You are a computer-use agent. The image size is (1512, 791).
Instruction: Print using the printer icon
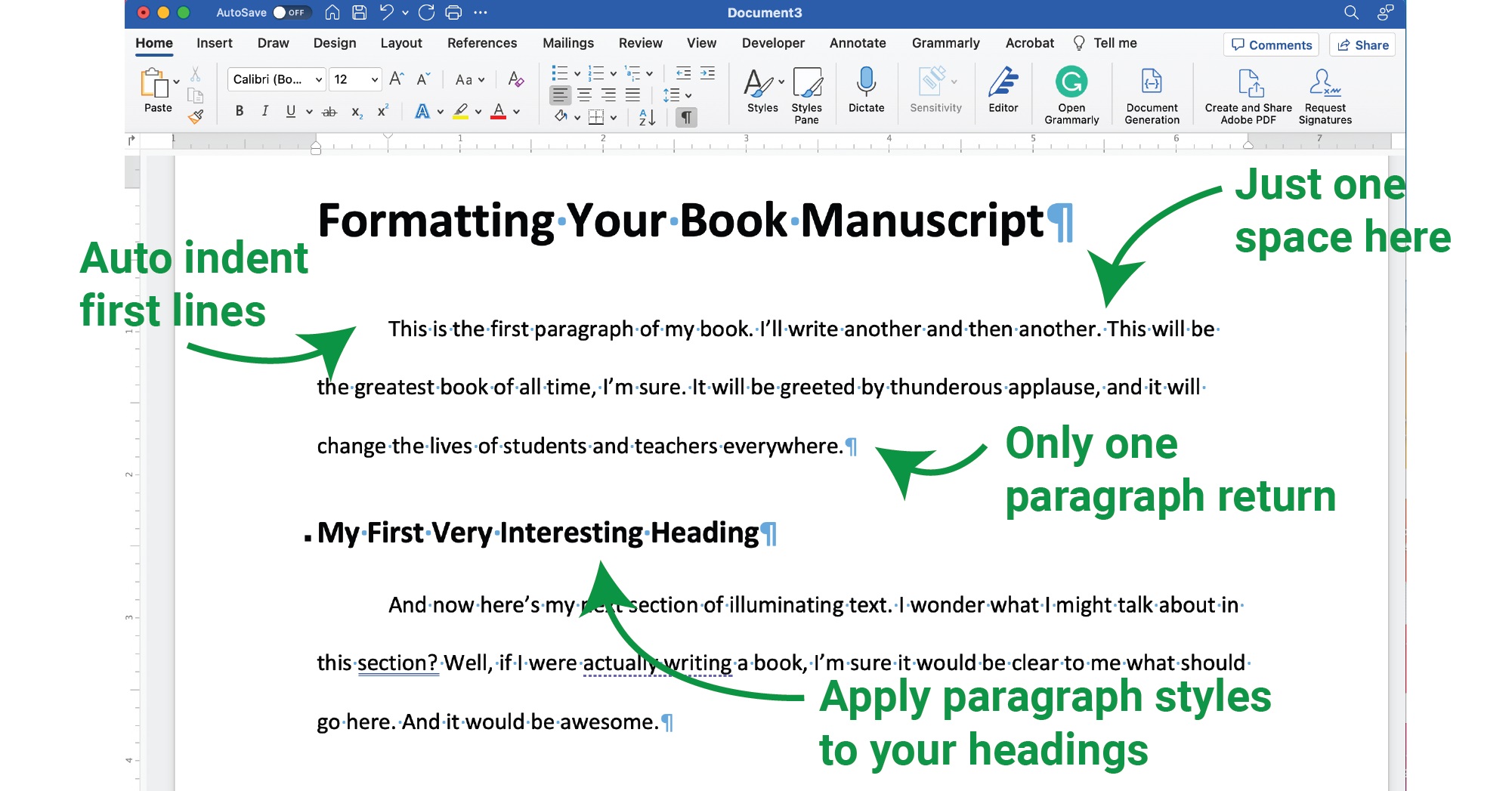tap(453, 13)
